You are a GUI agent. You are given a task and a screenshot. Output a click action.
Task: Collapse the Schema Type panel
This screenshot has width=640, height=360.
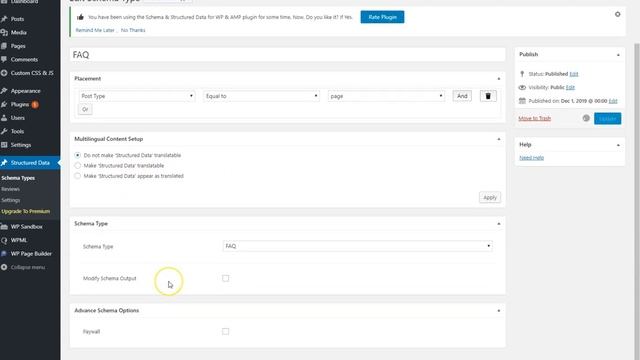click(498, 224)
